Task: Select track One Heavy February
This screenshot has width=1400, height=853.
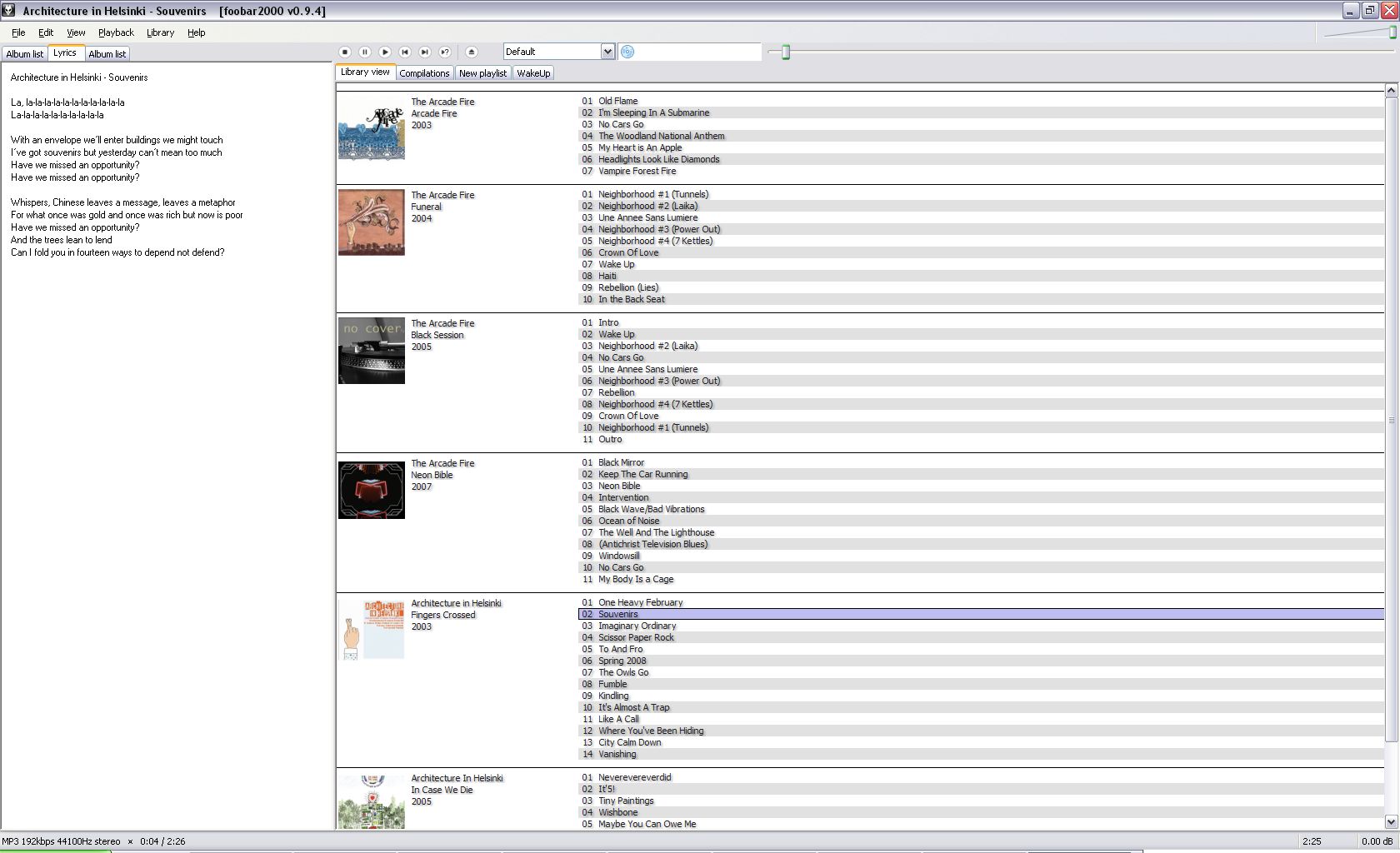Action: [981, 602]
